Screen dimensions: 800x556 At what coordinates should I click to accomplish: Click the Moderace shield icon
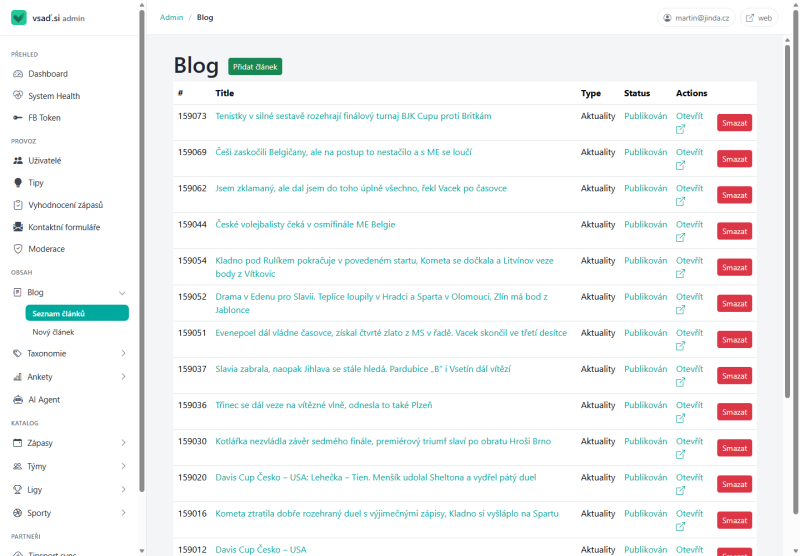pyautogui.click(x=18, y=249)
